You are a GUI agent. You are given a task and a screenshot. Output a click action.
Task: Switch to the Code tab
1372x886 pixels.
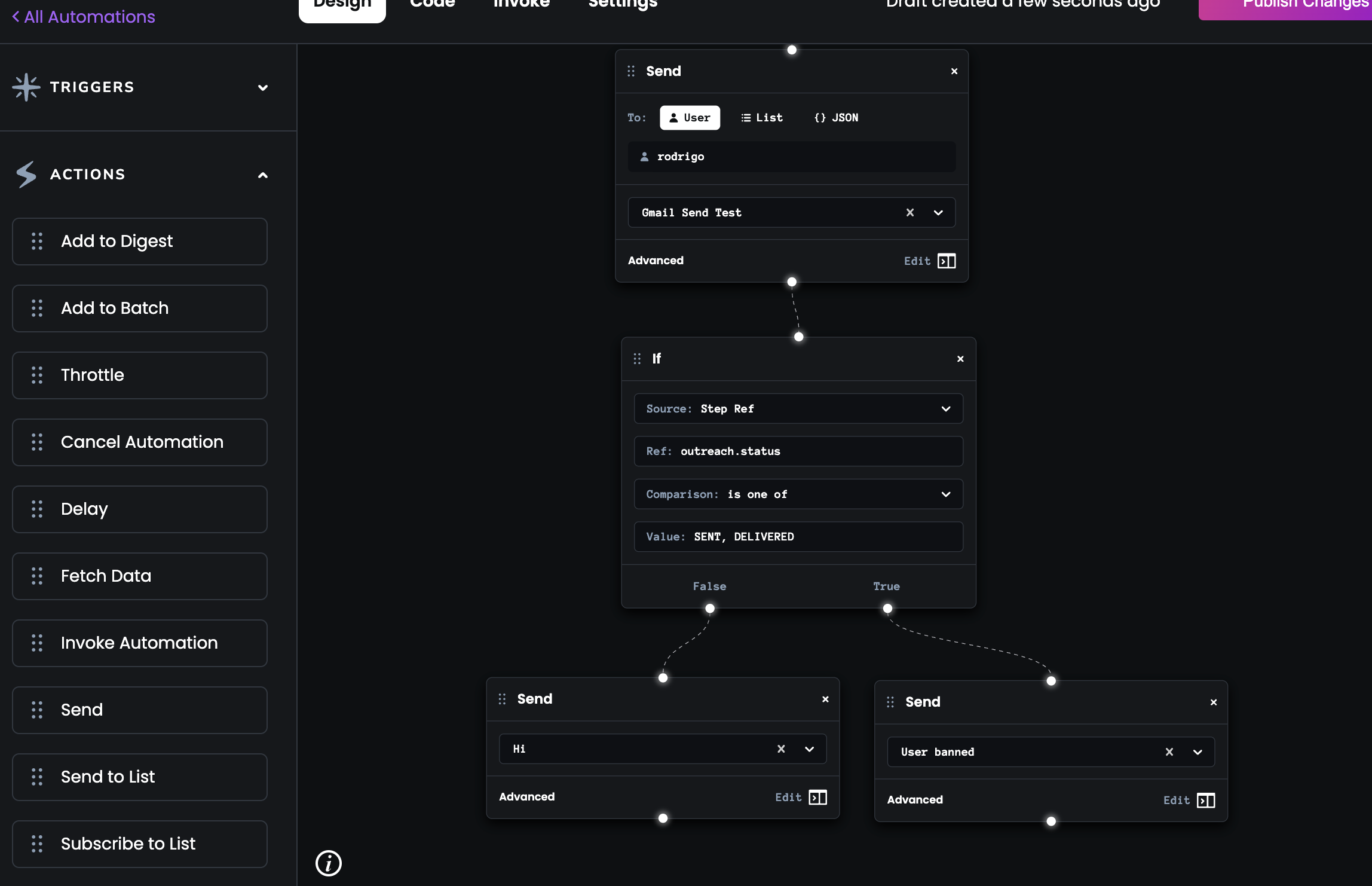[x=432, y=6]
